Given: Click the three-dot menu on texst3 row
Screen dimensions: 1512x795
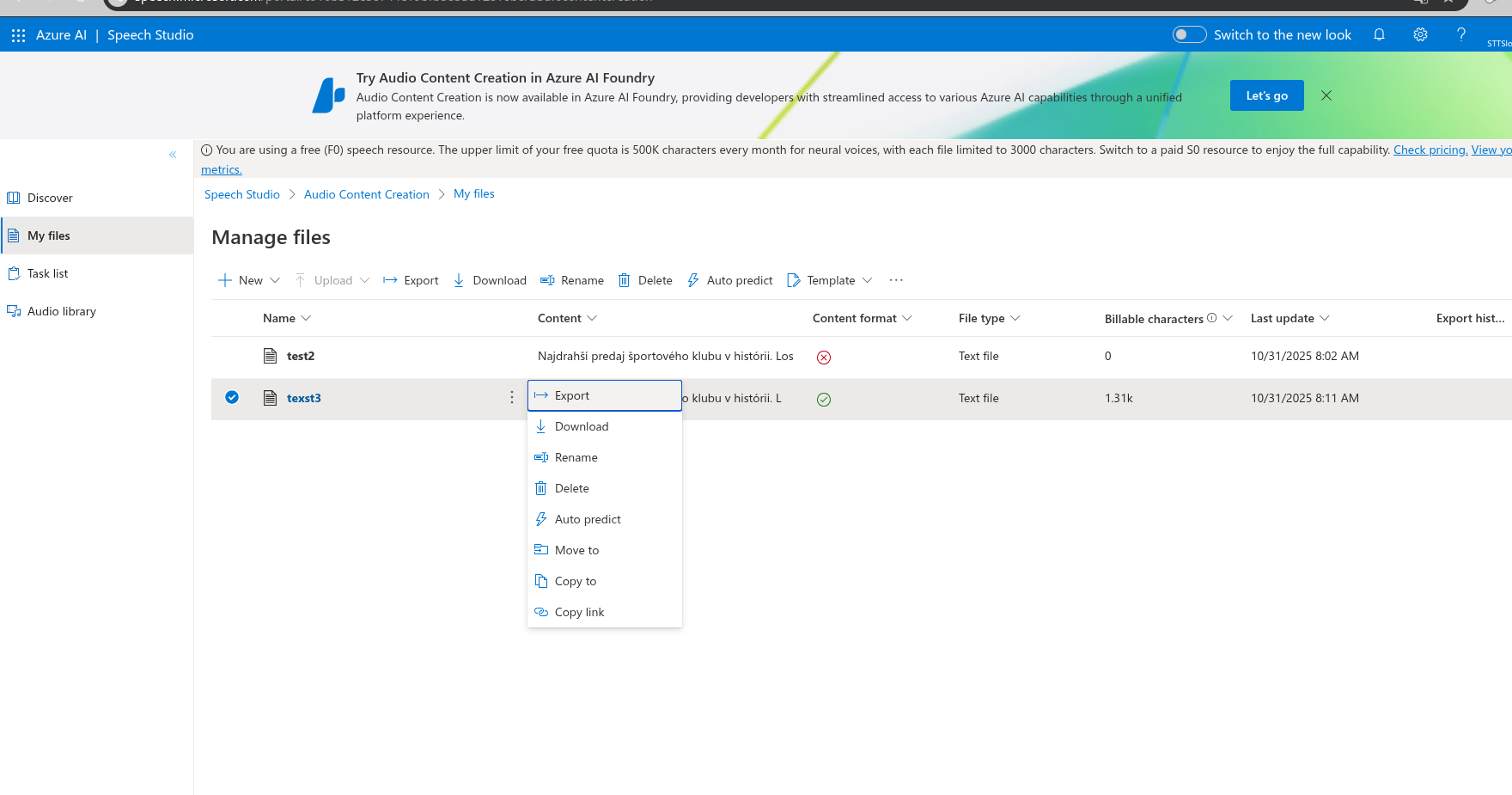Looking at the screenshot, I should pos(512,397).
